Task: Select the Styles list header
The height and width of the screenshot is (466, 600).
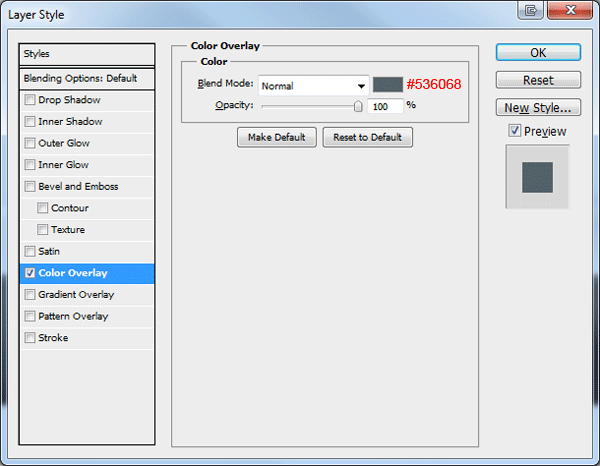Action: point(87,54)
